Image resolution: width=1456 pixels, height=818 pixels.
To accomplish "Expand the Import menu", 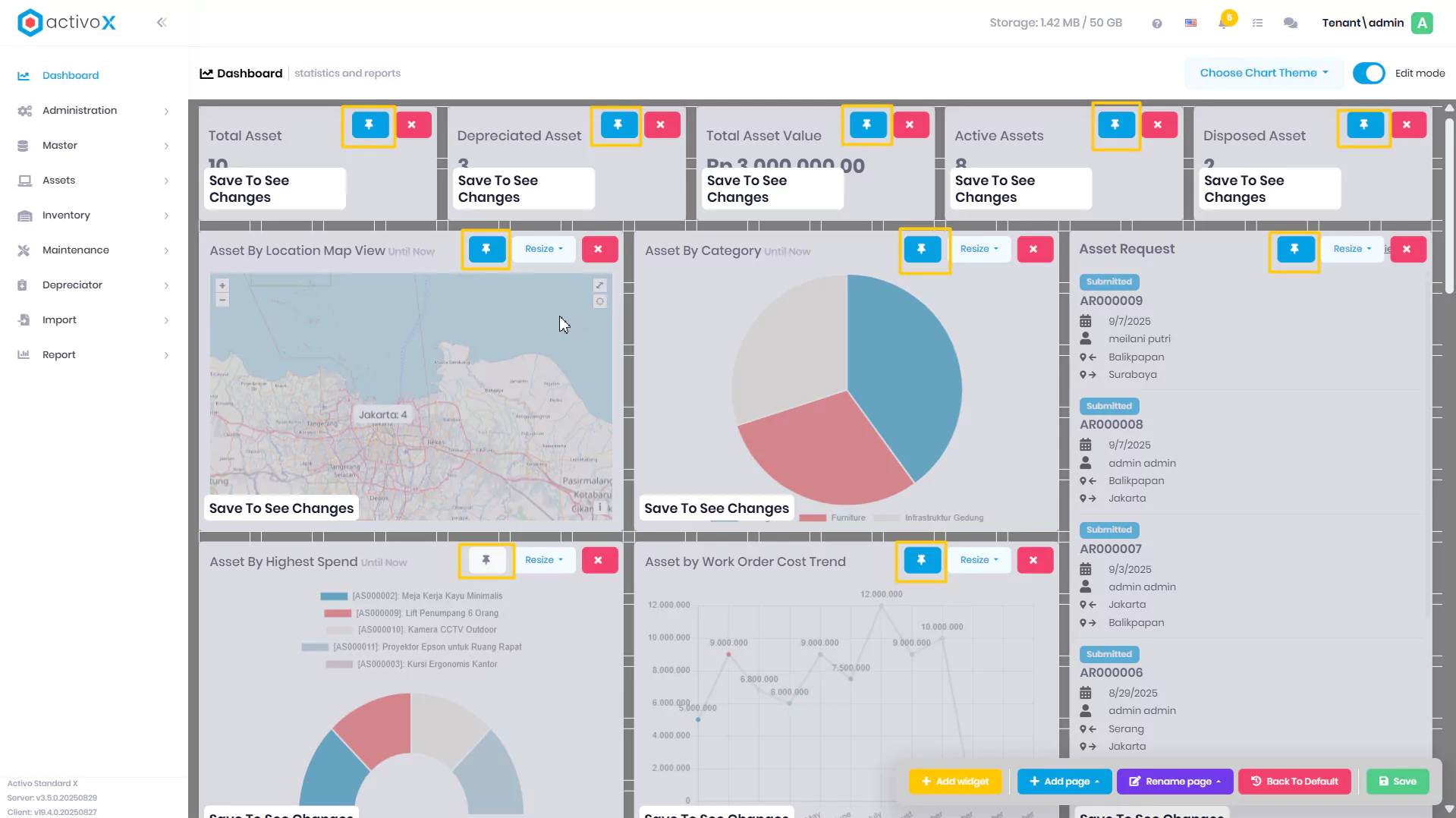I will point(94,320).
